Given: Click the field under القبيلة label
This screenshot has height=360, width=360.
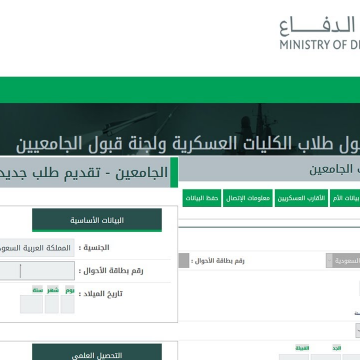Looking at the screenshot, I should click(294, 357).
